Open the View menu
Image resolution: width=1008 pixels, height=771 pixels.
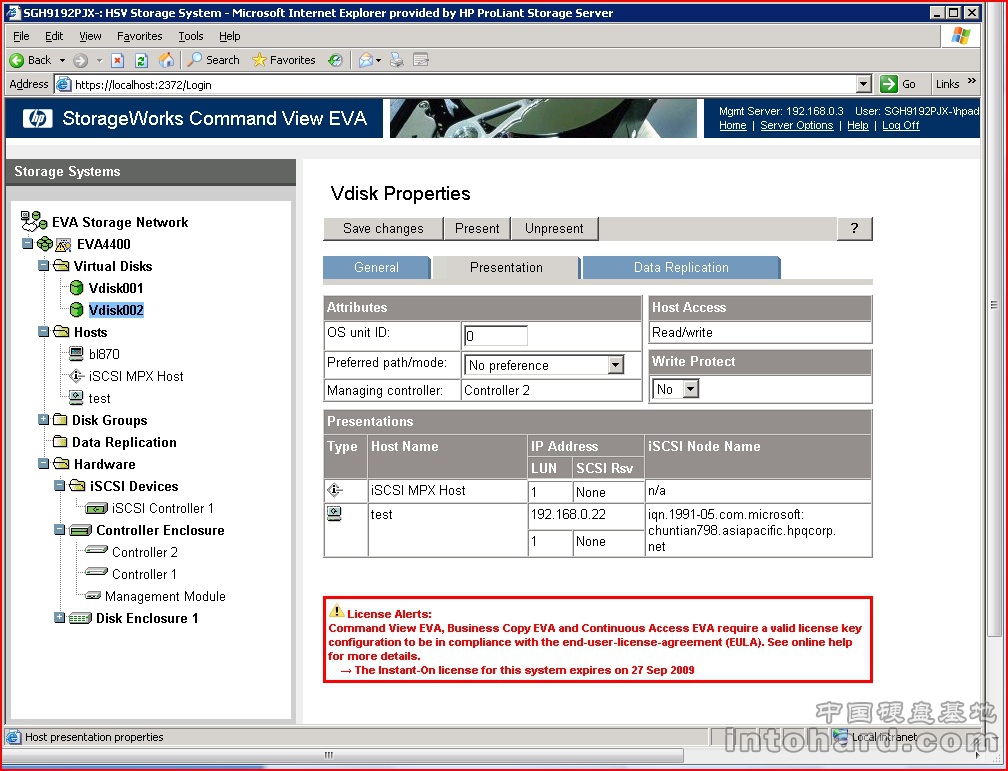[x=90, y=36]
